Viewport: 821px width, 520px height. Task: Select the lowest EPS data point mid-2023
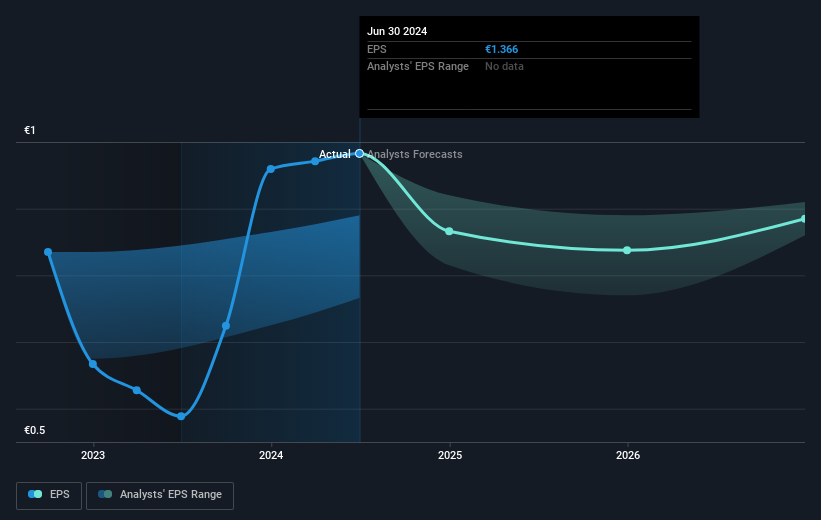(181, 416)
